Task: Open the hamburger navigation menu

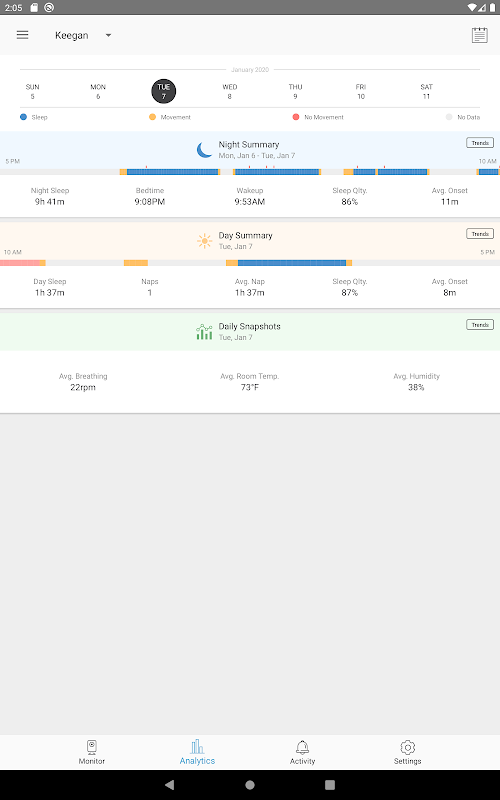Action: click(x=22, y=35)
